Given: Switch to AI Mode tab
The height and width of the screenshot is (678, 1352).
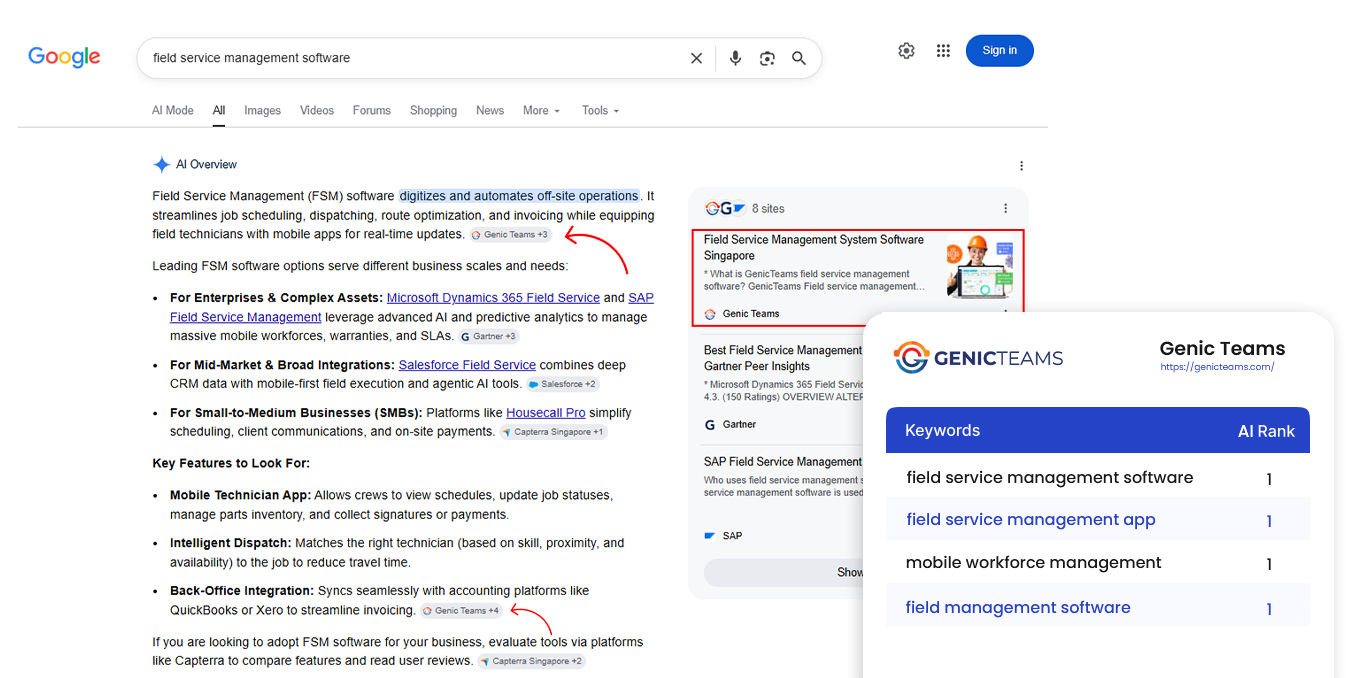Looking at the screenshot, I should click(173, 111).
